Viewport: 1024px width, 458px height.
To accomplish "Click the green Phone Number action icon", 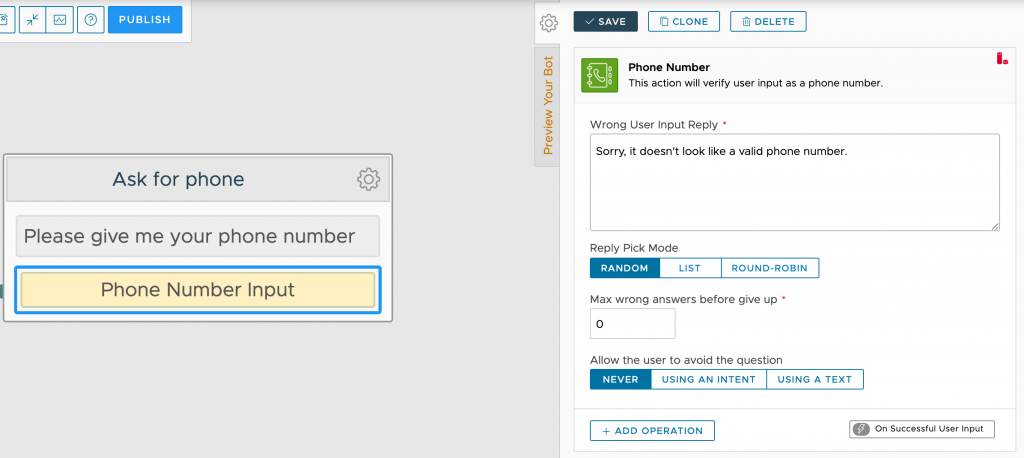I will 600,75.
